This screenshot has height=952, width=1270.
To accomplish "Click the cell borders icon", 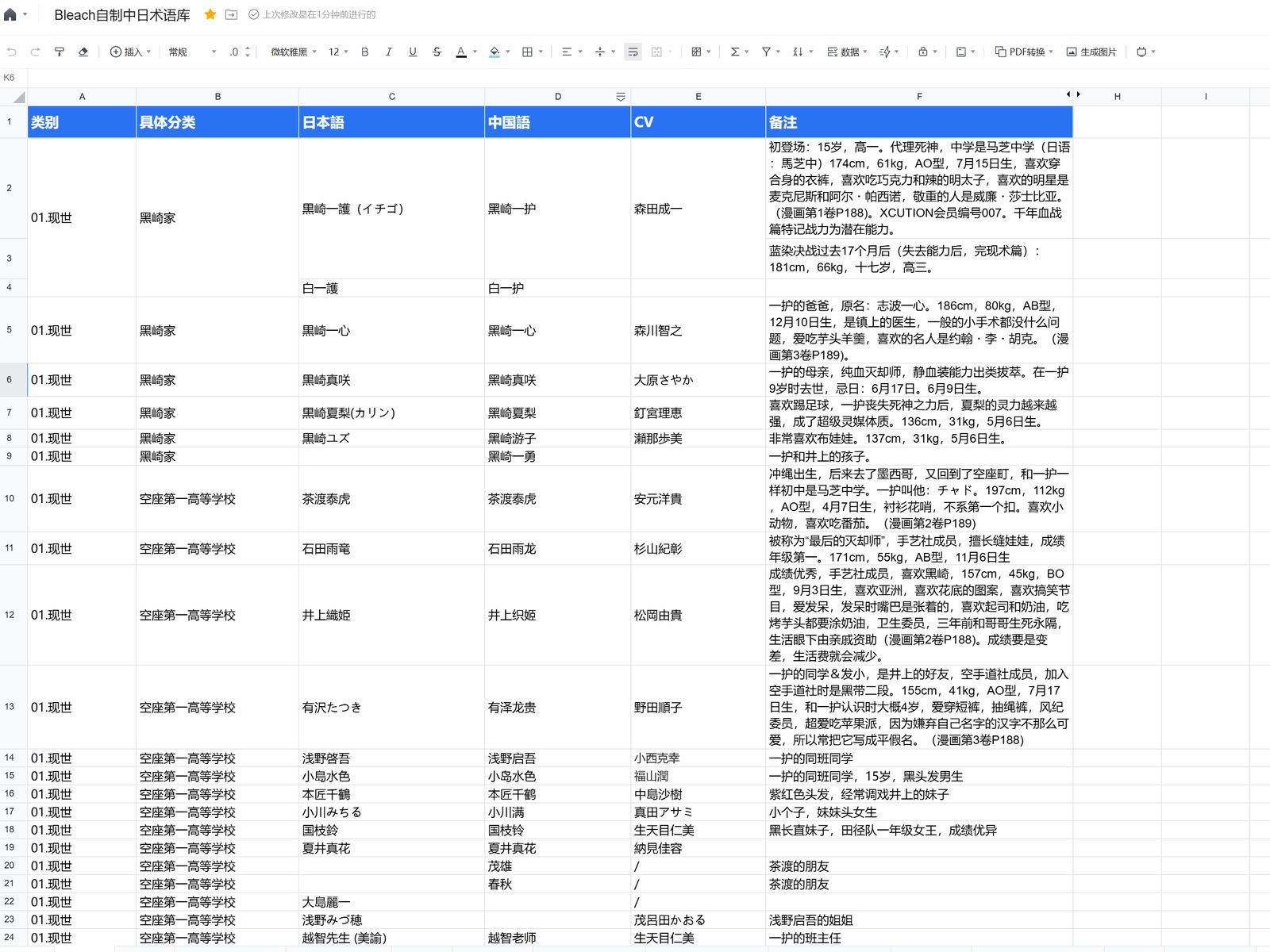I will [x=527, y=52].
